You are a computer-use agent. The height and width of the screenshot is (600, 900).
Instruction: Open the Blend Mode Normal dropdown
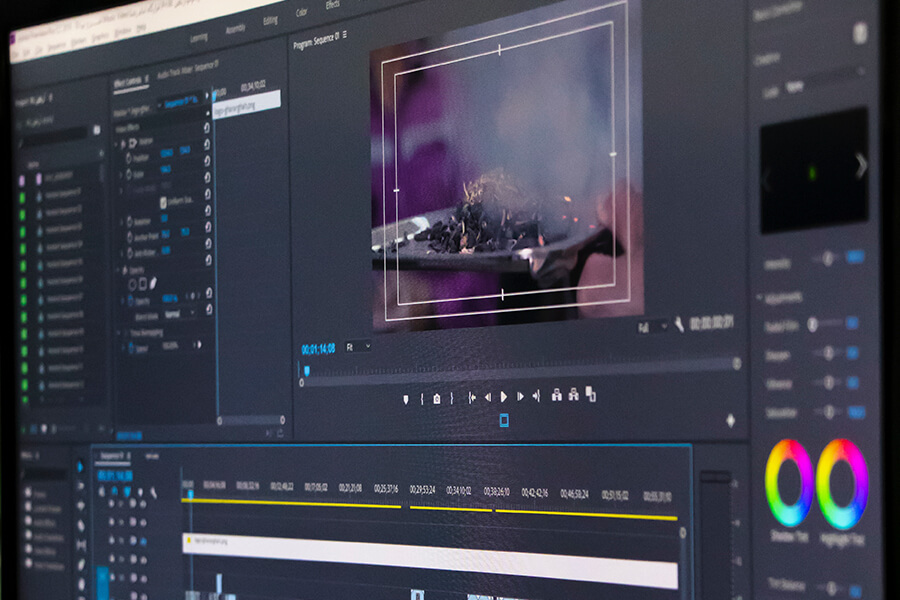[180, 314]
